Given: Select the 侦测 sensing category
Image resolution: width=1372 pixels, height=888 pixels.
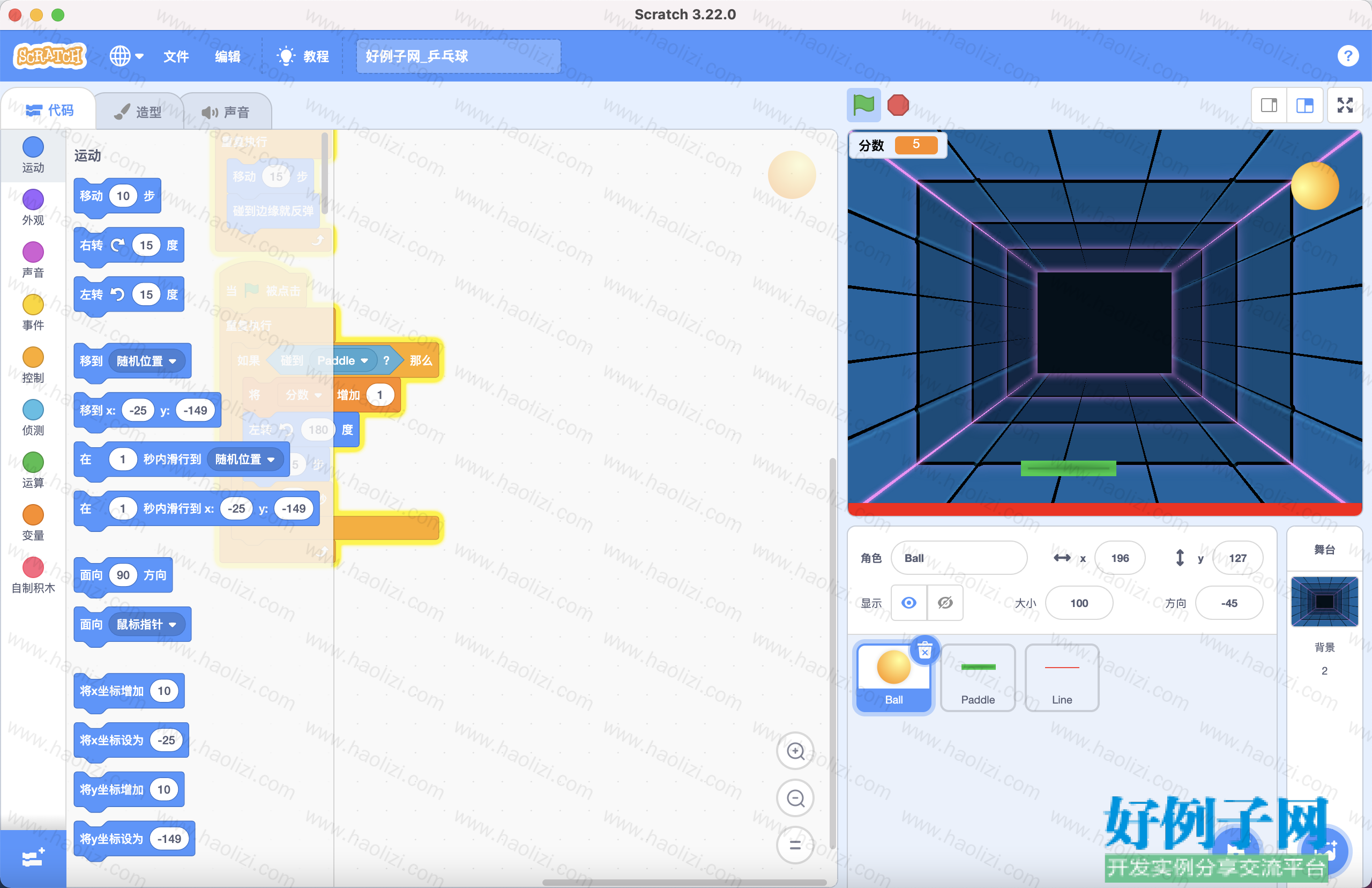Looking at the screenshot, I should (33, 417).
